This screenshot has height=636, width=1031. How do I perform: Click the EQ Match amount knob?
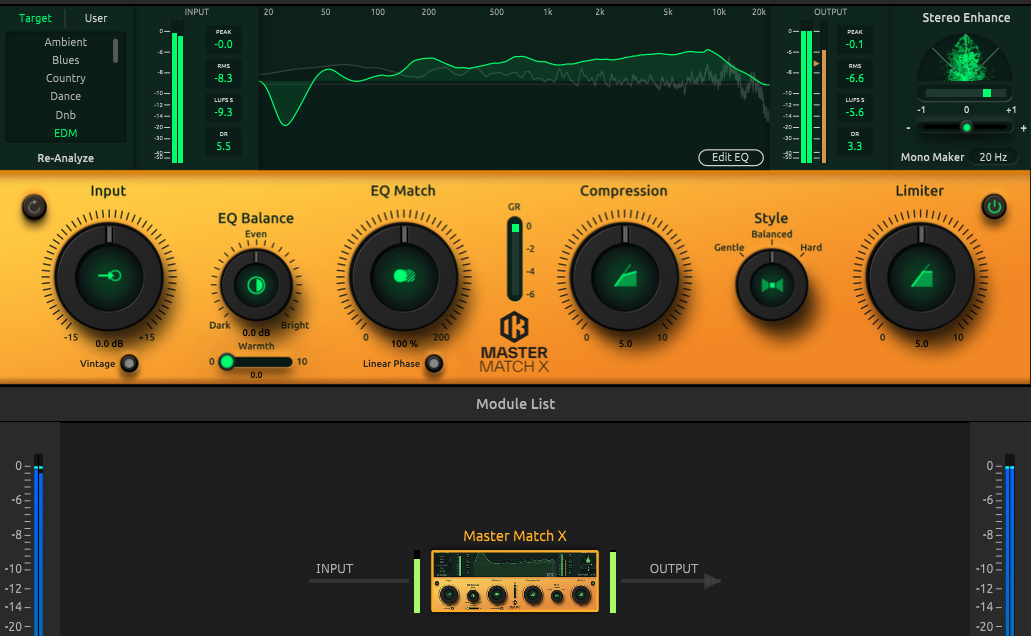click(x=404, y=277)
